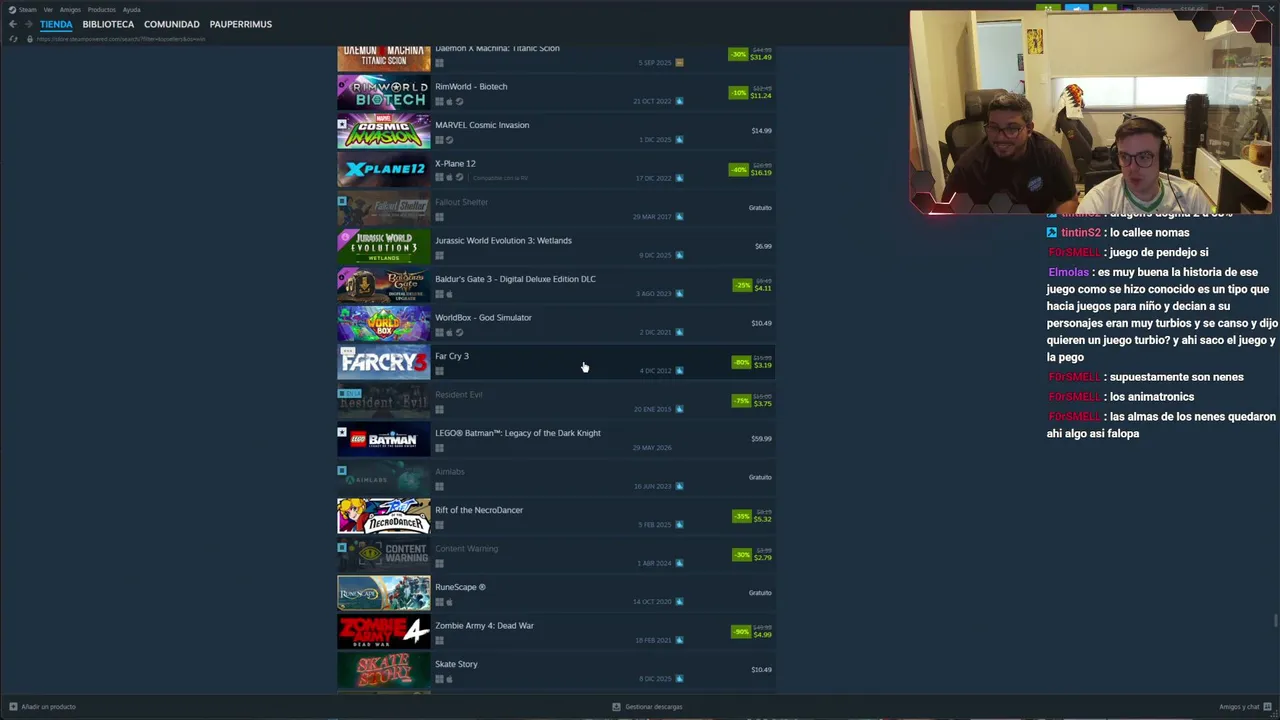This screenshot has height=720, width=1280.
Task: Click the Far Cry 3 -80% discount price
Action: pyautogui.click(x=752, y=362)
